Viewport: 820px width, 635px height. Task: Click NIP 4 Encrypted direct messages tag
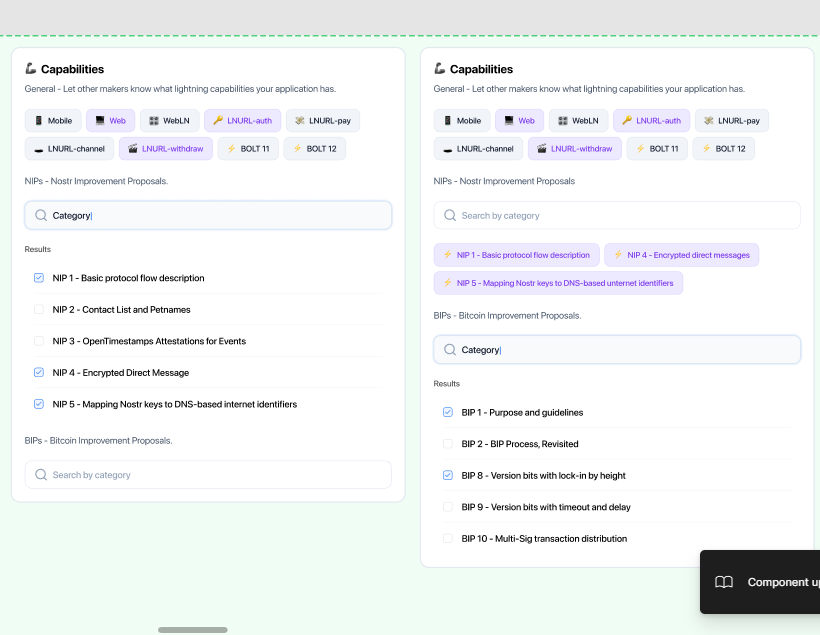[x=681, y=255]
